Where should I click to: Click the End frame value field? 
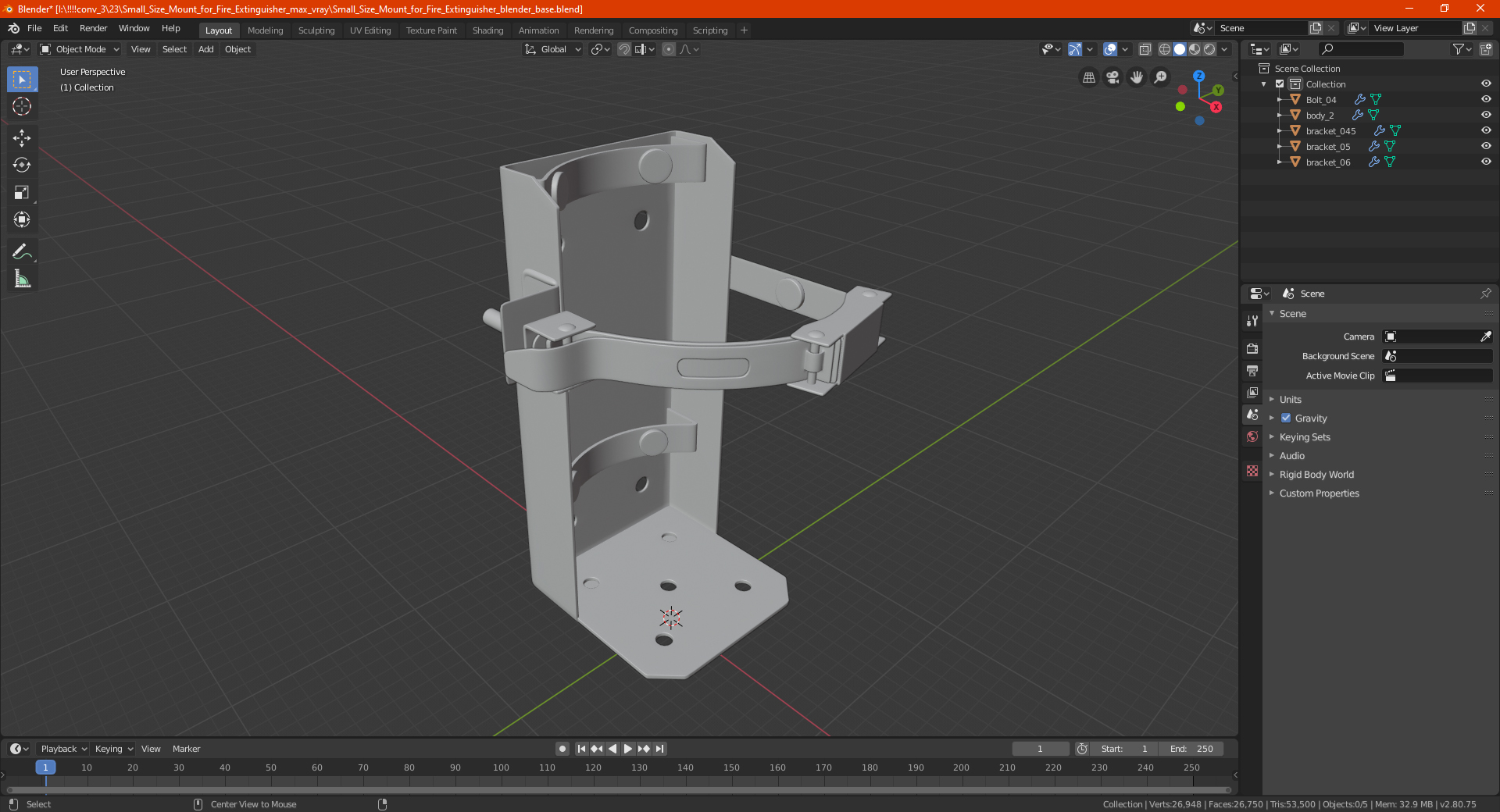1191,749
